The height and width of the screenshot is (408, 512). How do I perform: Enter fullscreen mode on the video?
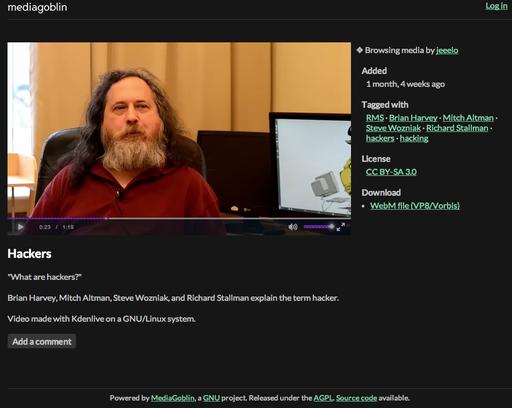(x=341, y=227)
